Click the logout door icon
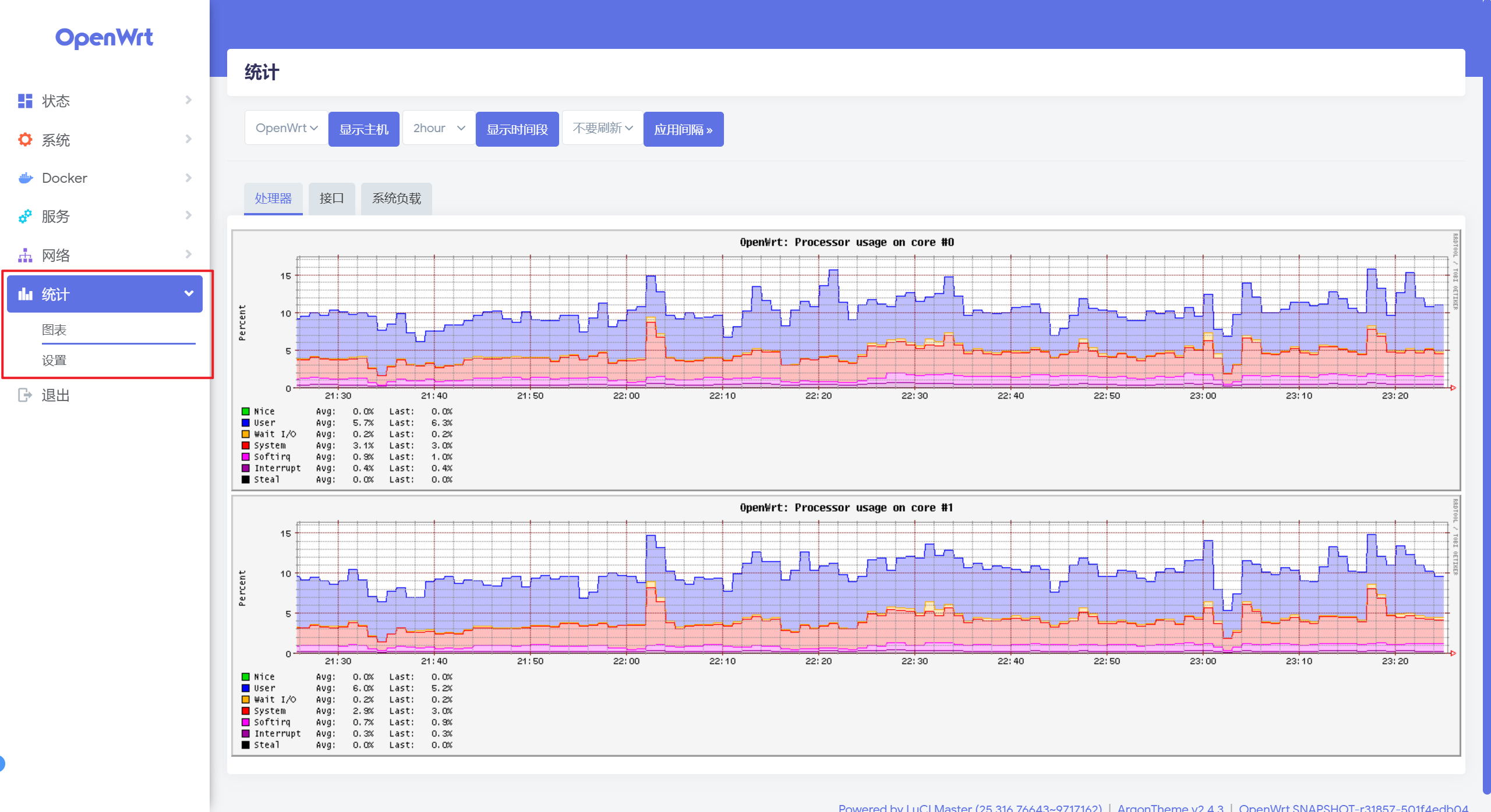Image resolution: width=1491 pixels, height=812 pixels. pyautogui.click(x=25, y=395)
